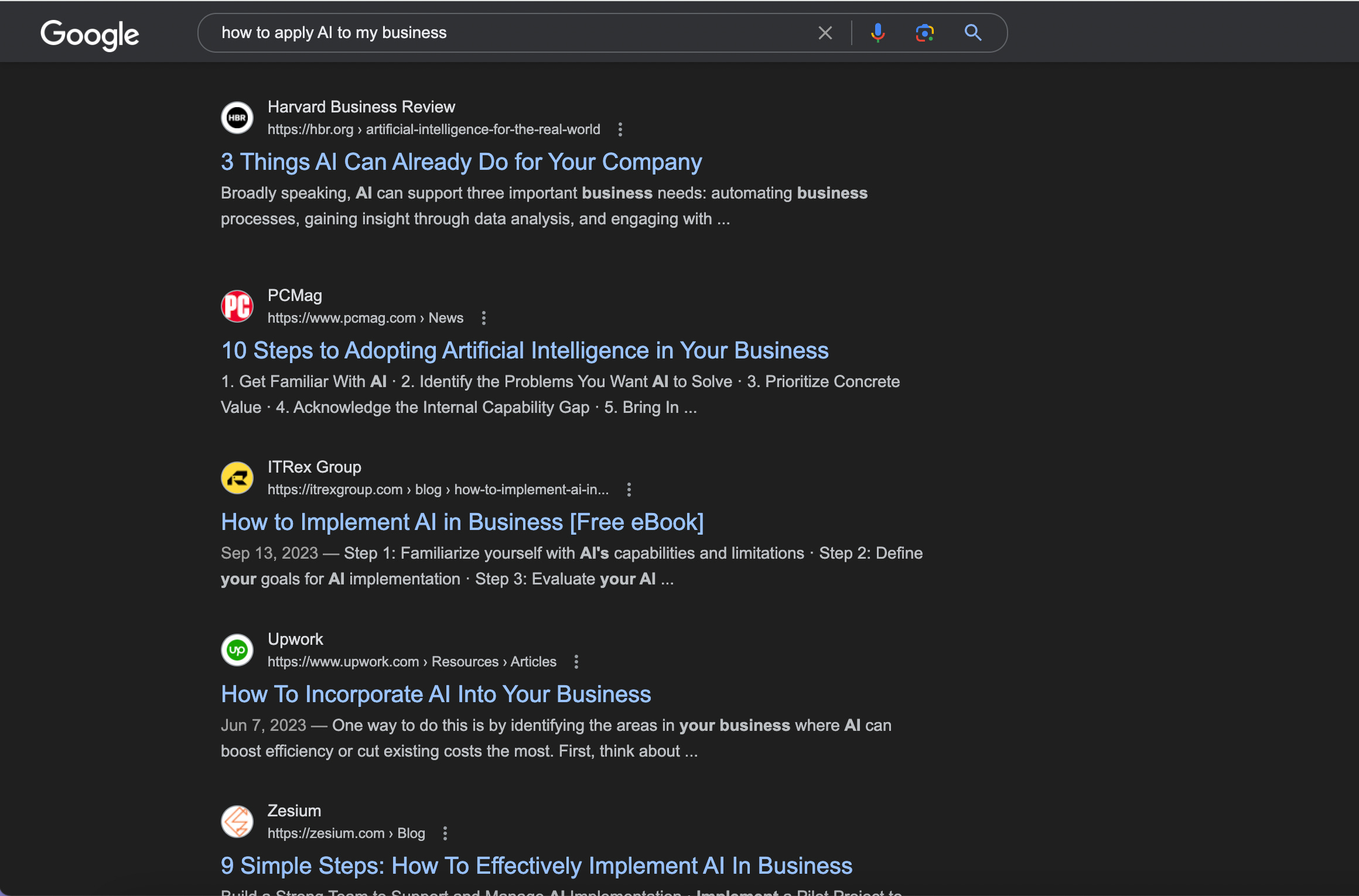Click the HBR favicon icon
Screen dimensions: 1359x896
point(237,118)
